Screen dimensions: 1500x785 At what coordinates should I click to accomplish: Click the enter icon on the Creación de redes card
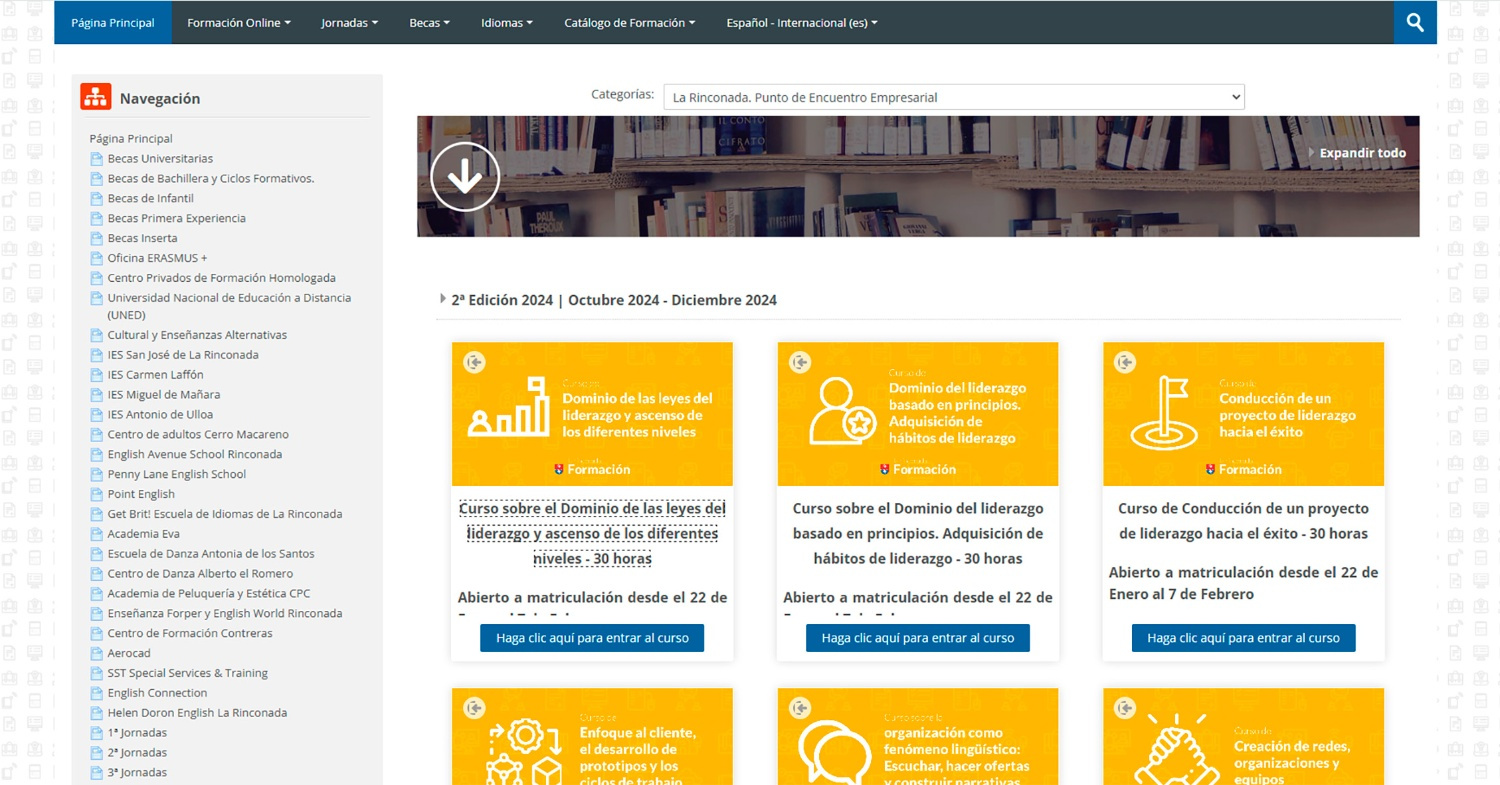(x=1126, y=708)
